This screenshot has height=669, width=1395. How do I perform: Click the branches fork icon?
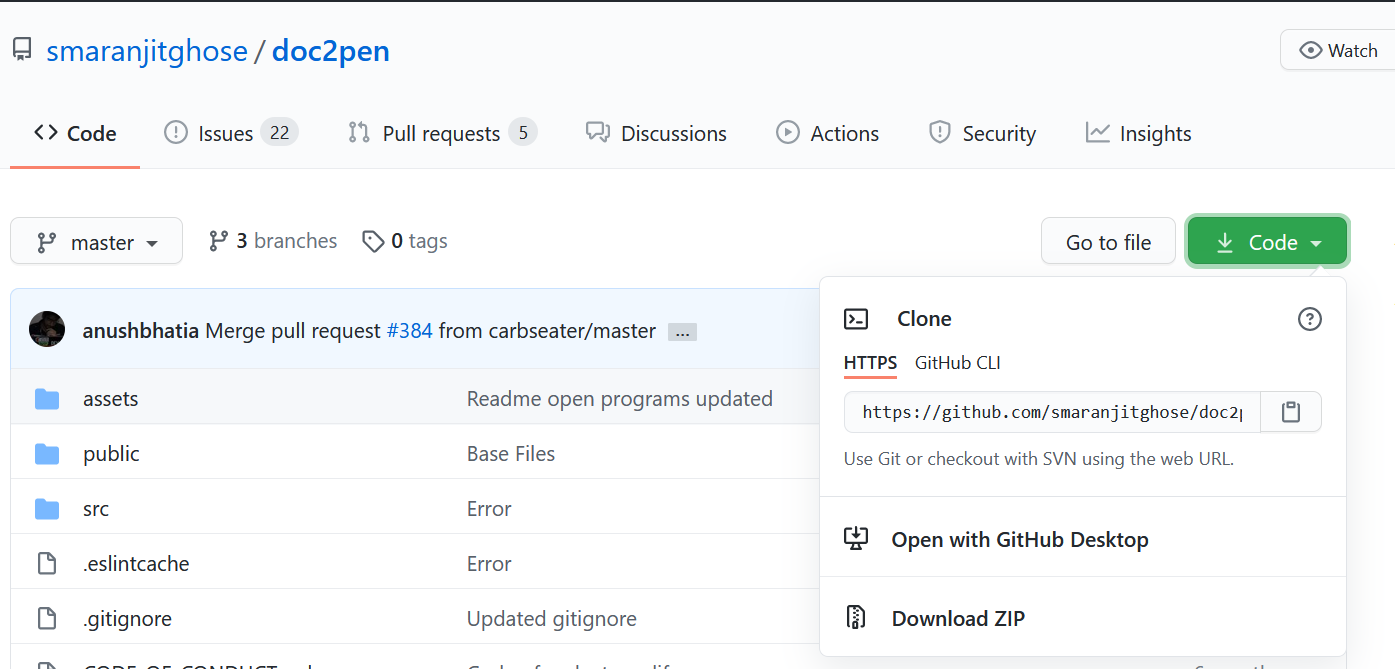pos(218,241)
